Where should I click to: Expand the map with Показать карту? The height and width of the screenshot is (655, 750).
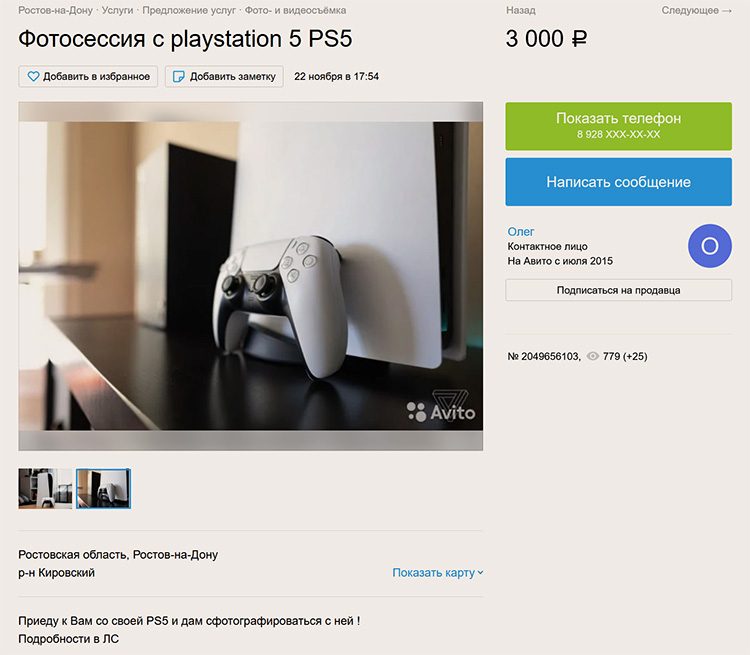click(x=438, y=573)
